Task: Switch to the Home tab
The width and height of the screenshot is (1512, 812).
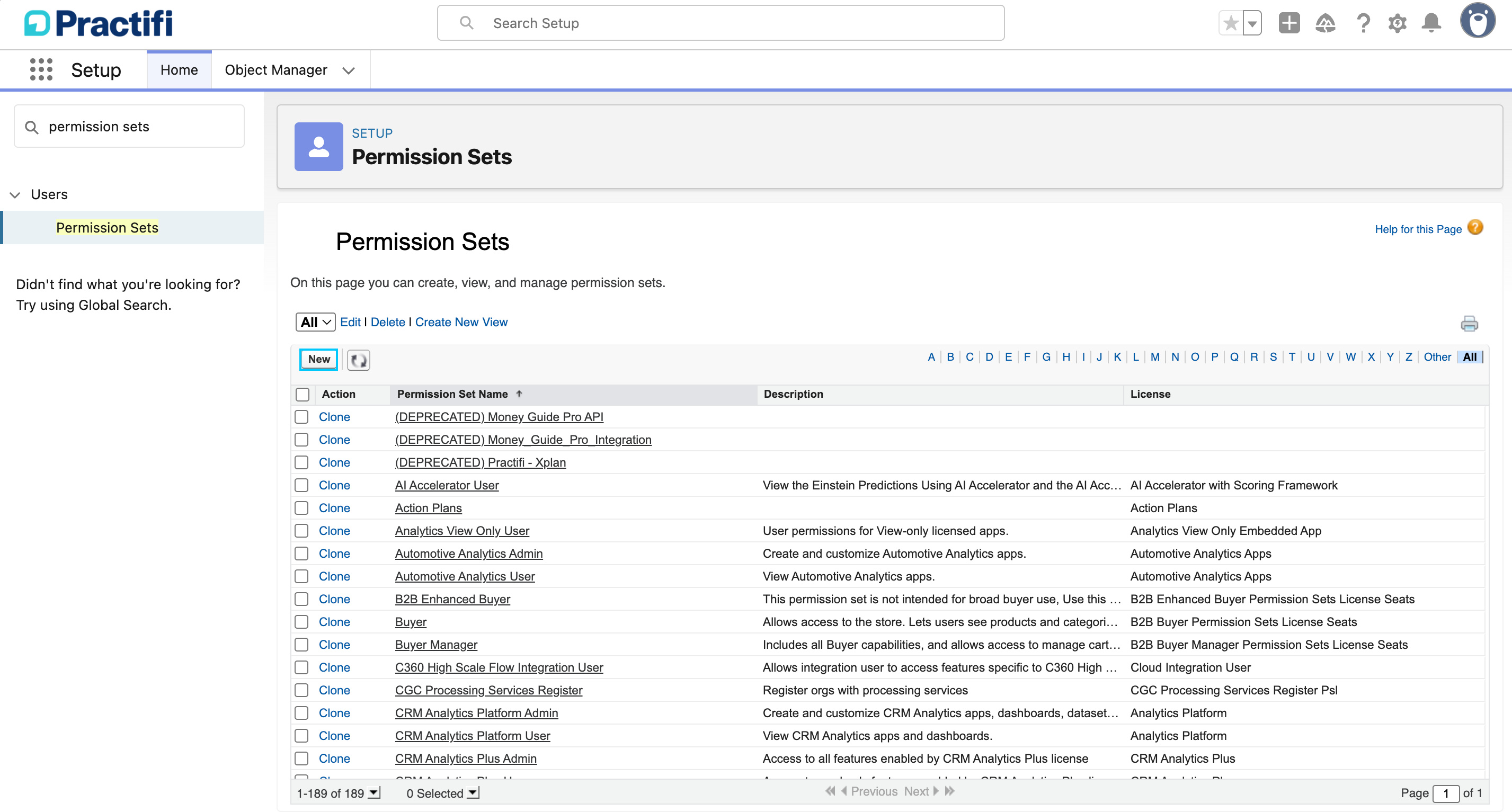Action: click(x=179, y=70)
